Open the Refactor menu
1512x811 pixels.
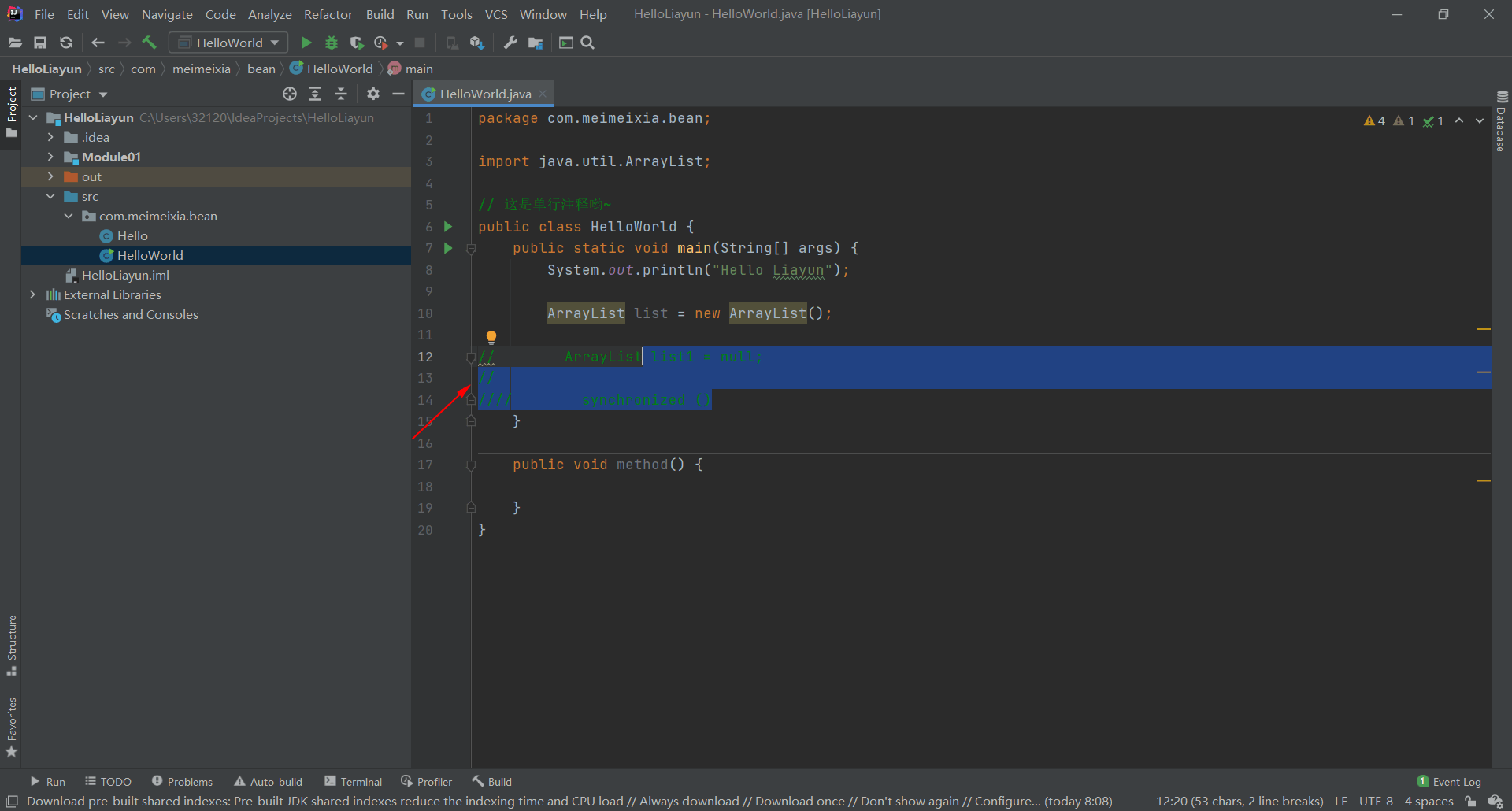(x=328, y=14)
